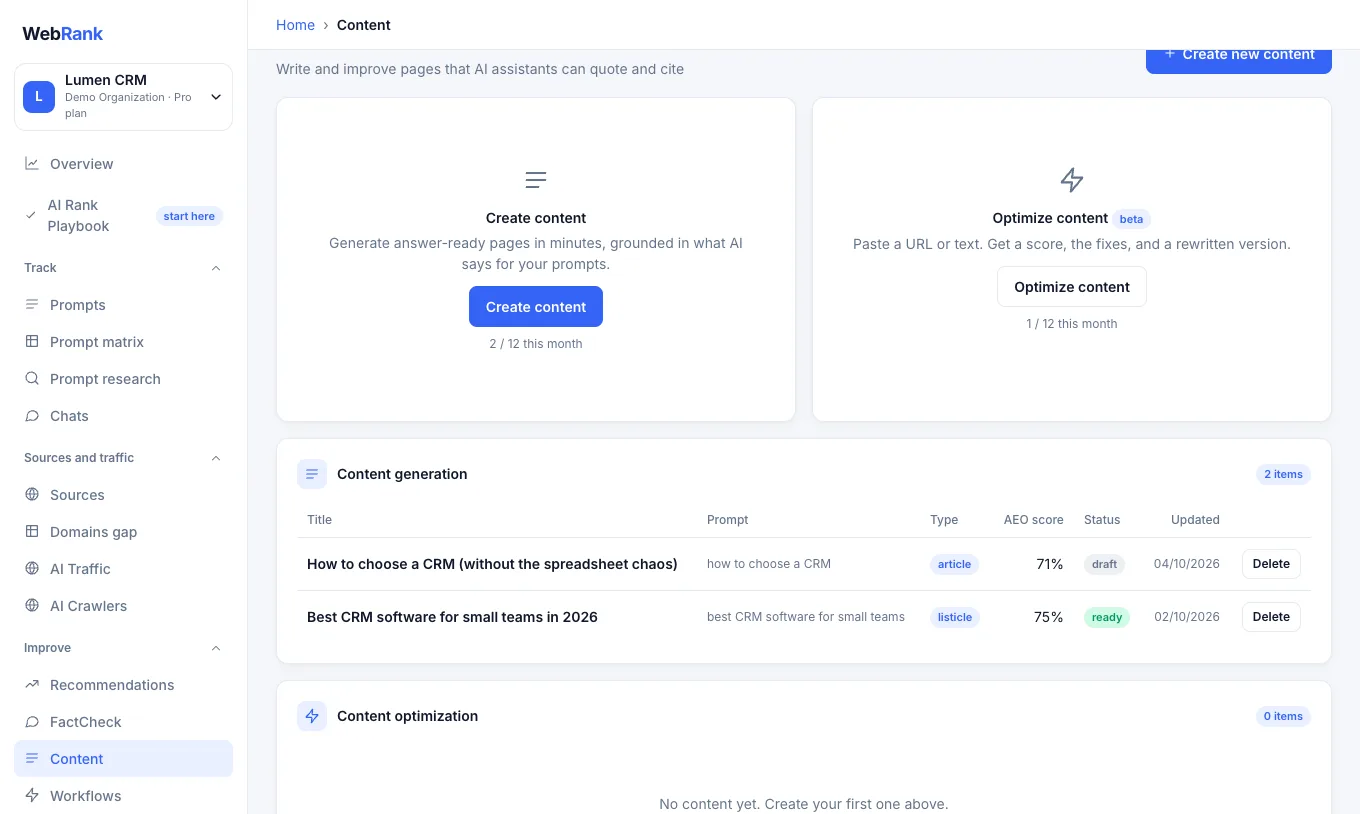Click the FactCheck speech bubble icon
The image size is (1360, 814).
pos(32,722)
